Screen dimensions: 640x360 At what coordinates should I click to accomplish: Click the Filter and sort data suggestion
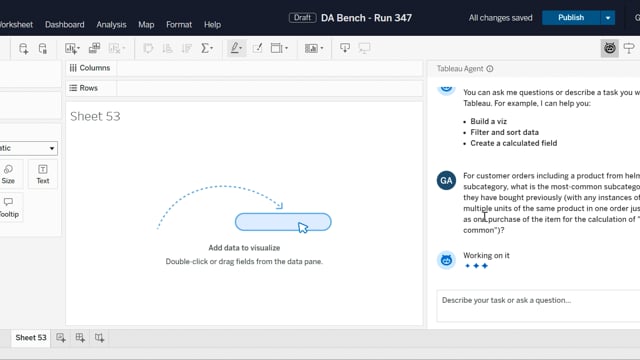click(x=504, y=132)
